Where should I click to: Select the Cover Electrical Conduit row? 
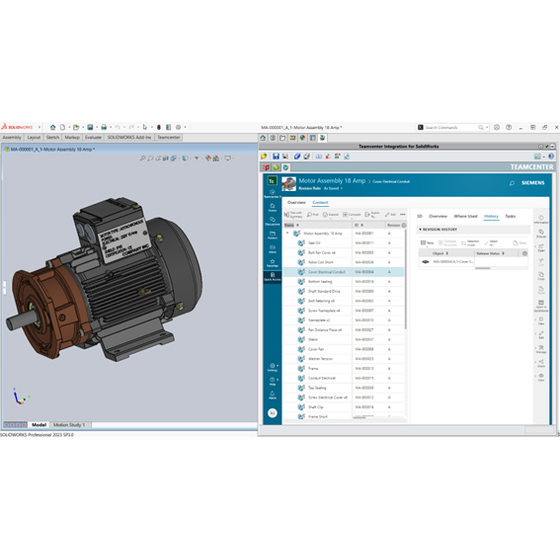(x=344, y=272)
